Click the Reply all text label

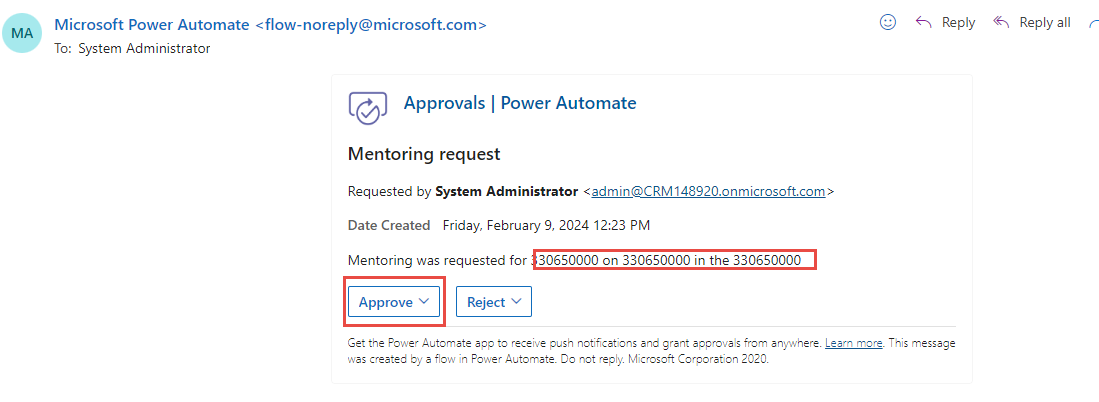(1044, 23)
